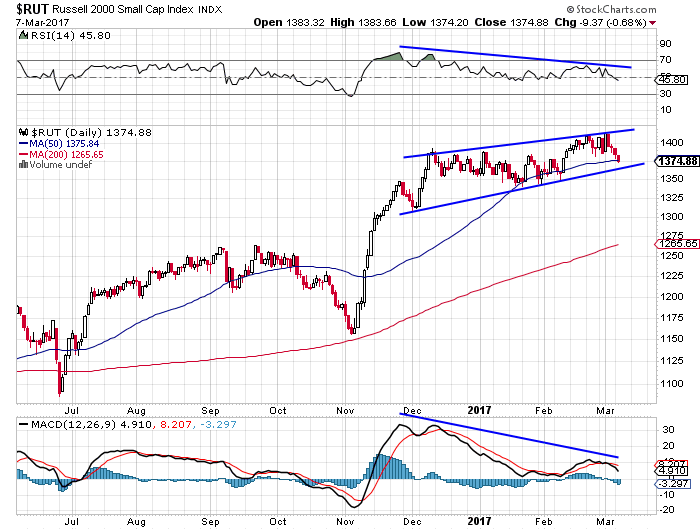
Task: Click the 1400 price axis label
Action: [672, 143]
